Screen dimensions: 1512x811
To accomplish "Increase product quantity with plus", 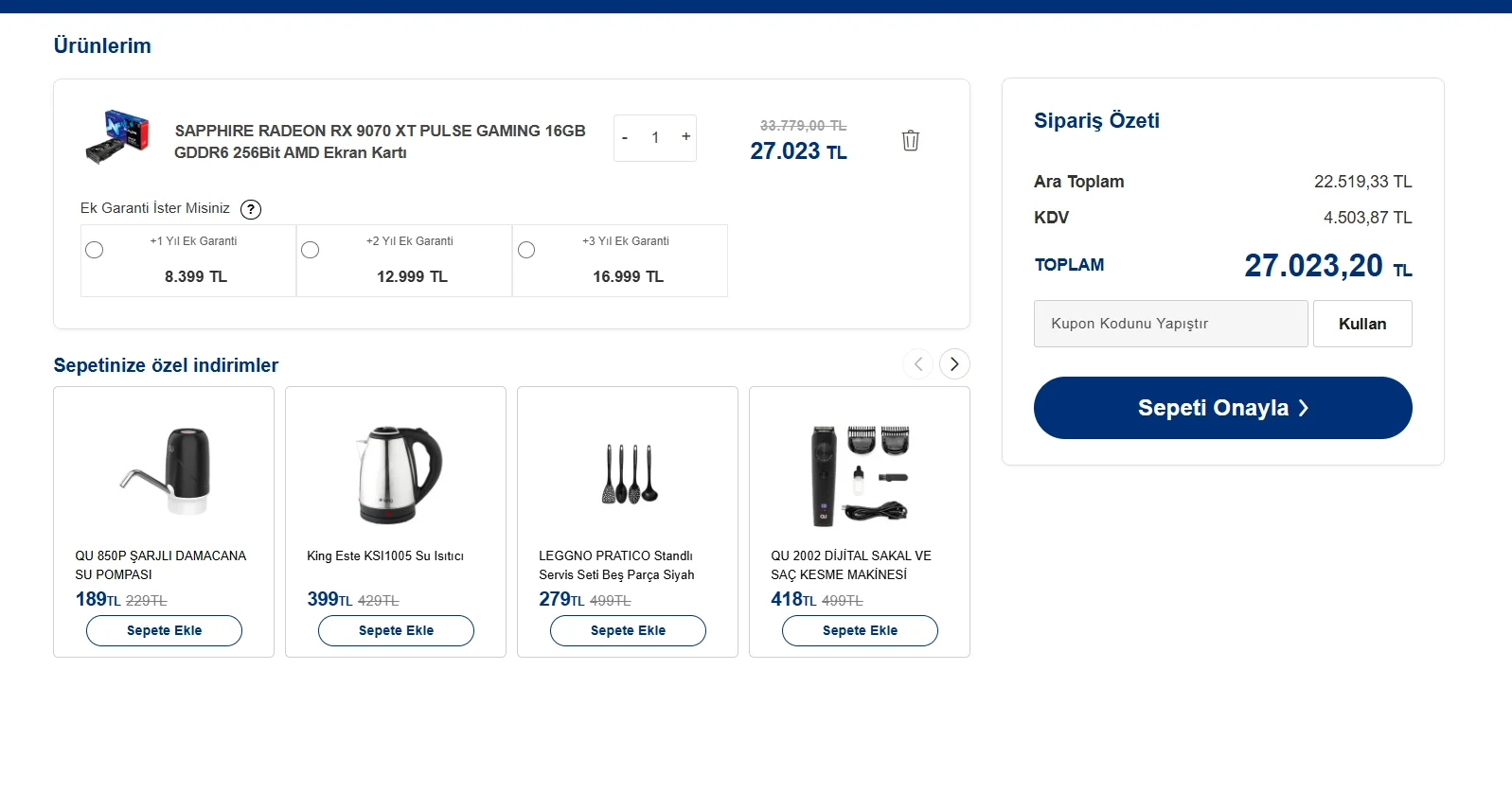I will click(685, 137).
